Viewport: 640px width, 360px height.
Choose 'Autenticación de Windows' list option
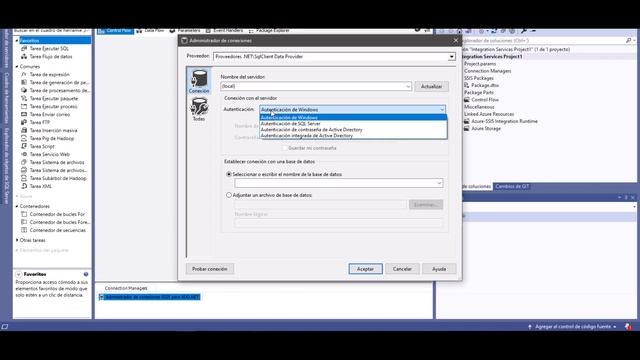click(x=353, y=118)
